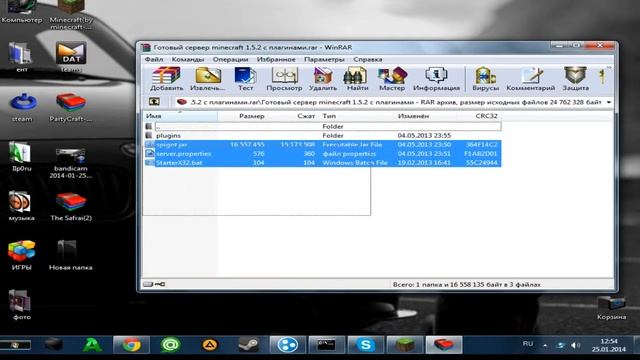Image resolution: width=640 pixels, height=360 pixels.
Task: Select the steam desktop icon
Action: tap(22, 107)
